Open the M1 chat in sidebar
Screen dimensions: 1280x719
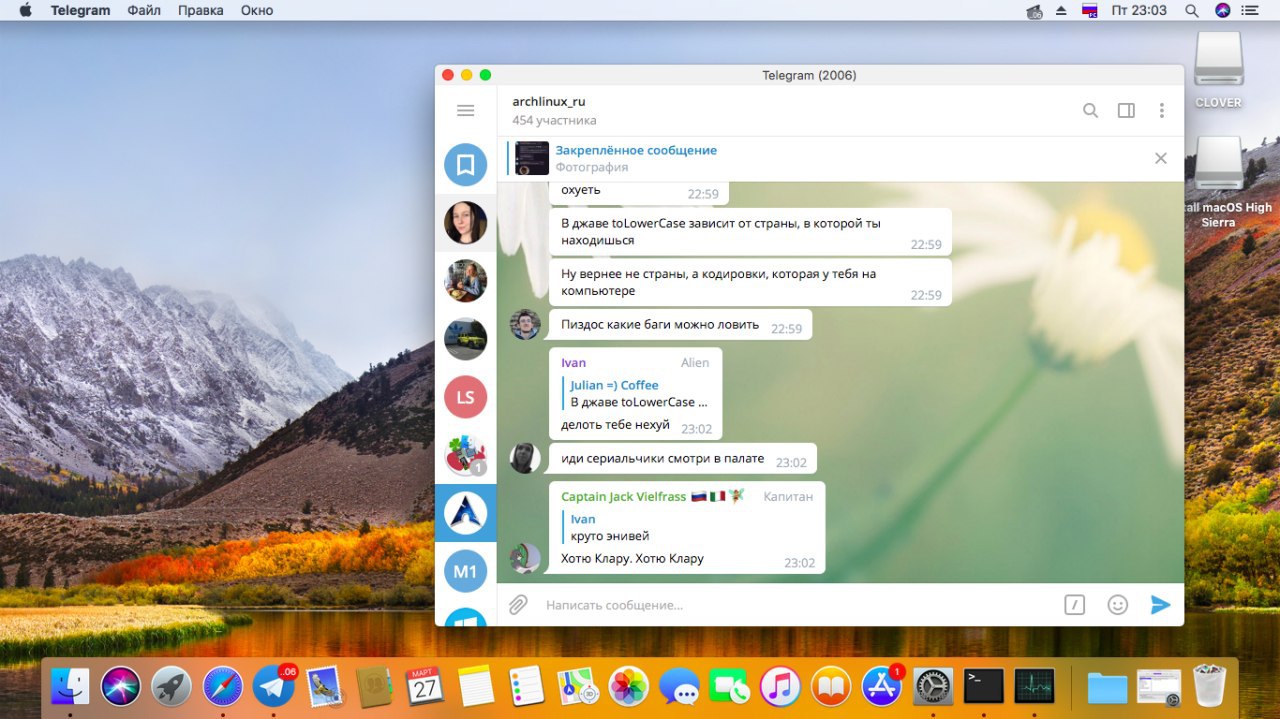tap(465, 571)
